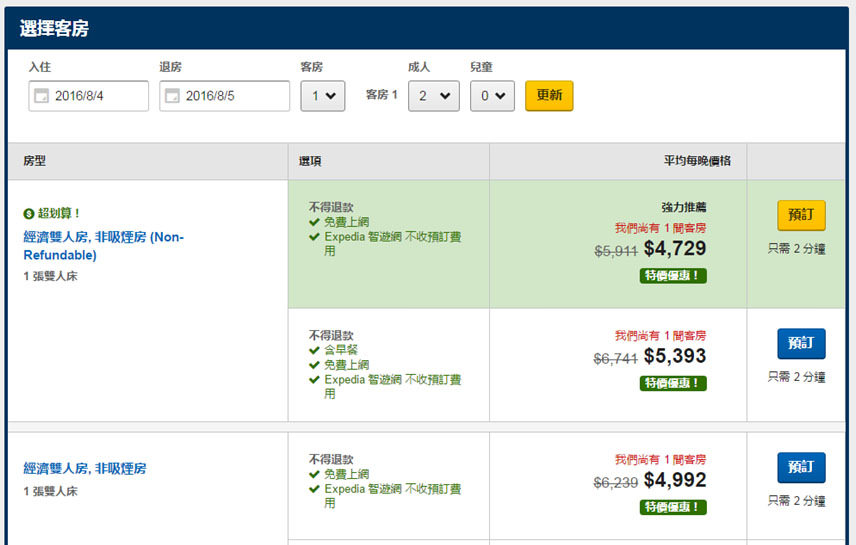856x545 pixels.
Task: Click 預訂 for the $4,992 room
Action: [801, 467]
